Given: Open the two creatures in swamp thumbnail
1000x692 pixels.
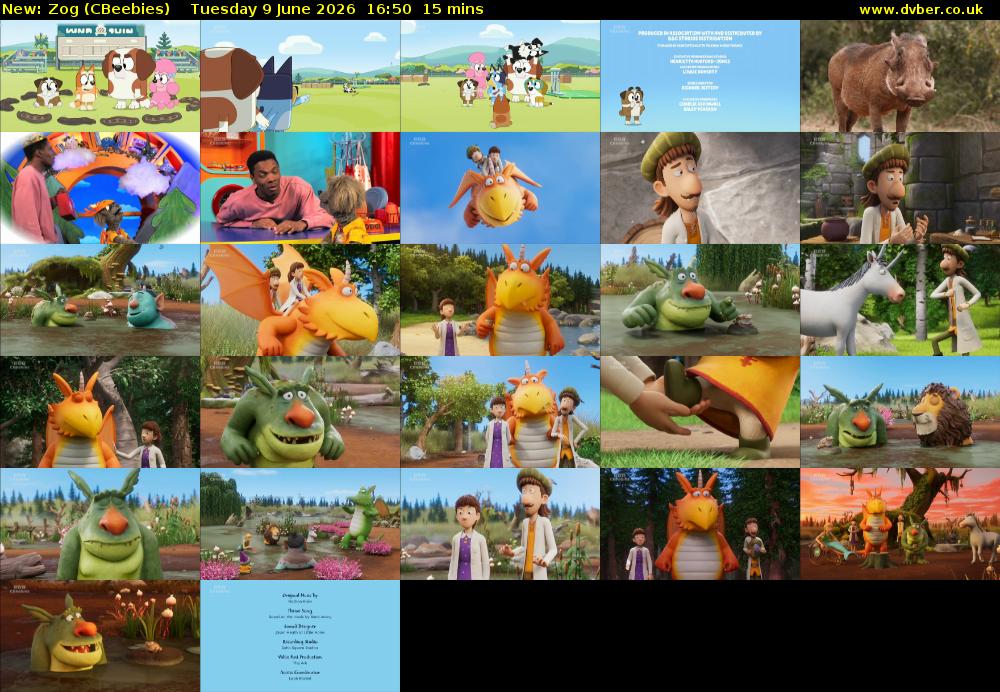Looking at the screenshot, I should pyautogui.click(x=100, y=300).
